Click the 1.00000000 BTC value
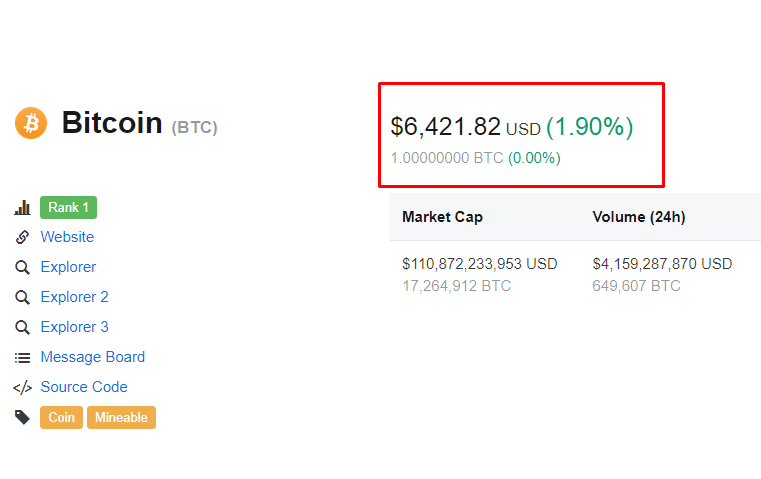Screen dimensions: 761x479 coord(447,158)
